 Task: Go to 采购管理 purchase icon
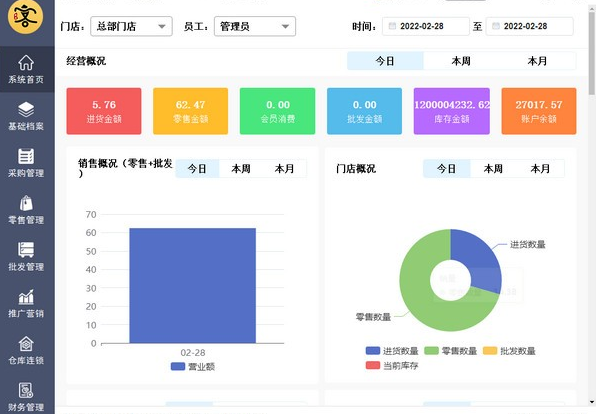26,157
